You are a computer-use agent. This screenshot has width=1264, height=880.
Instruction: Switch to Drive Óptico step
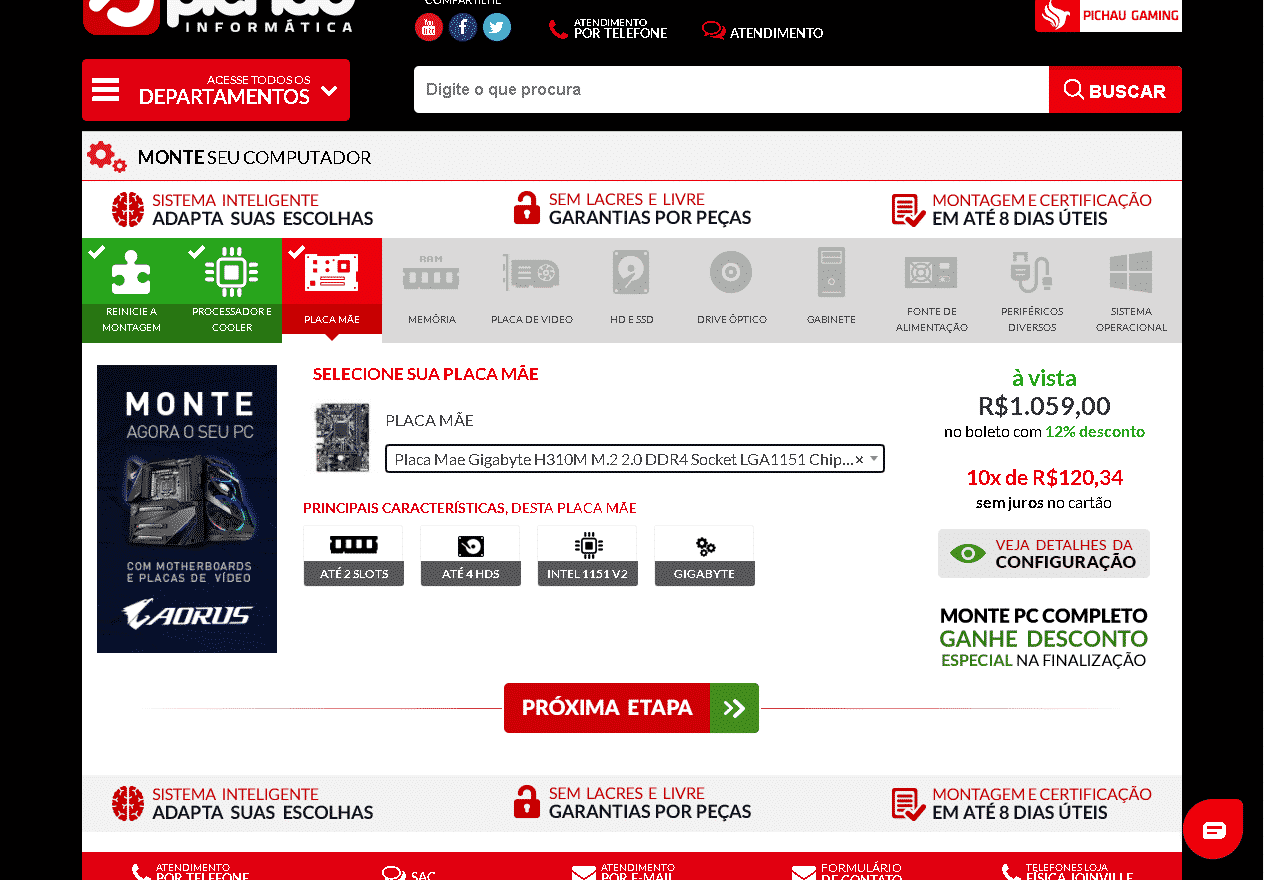[x=732, y=290]
